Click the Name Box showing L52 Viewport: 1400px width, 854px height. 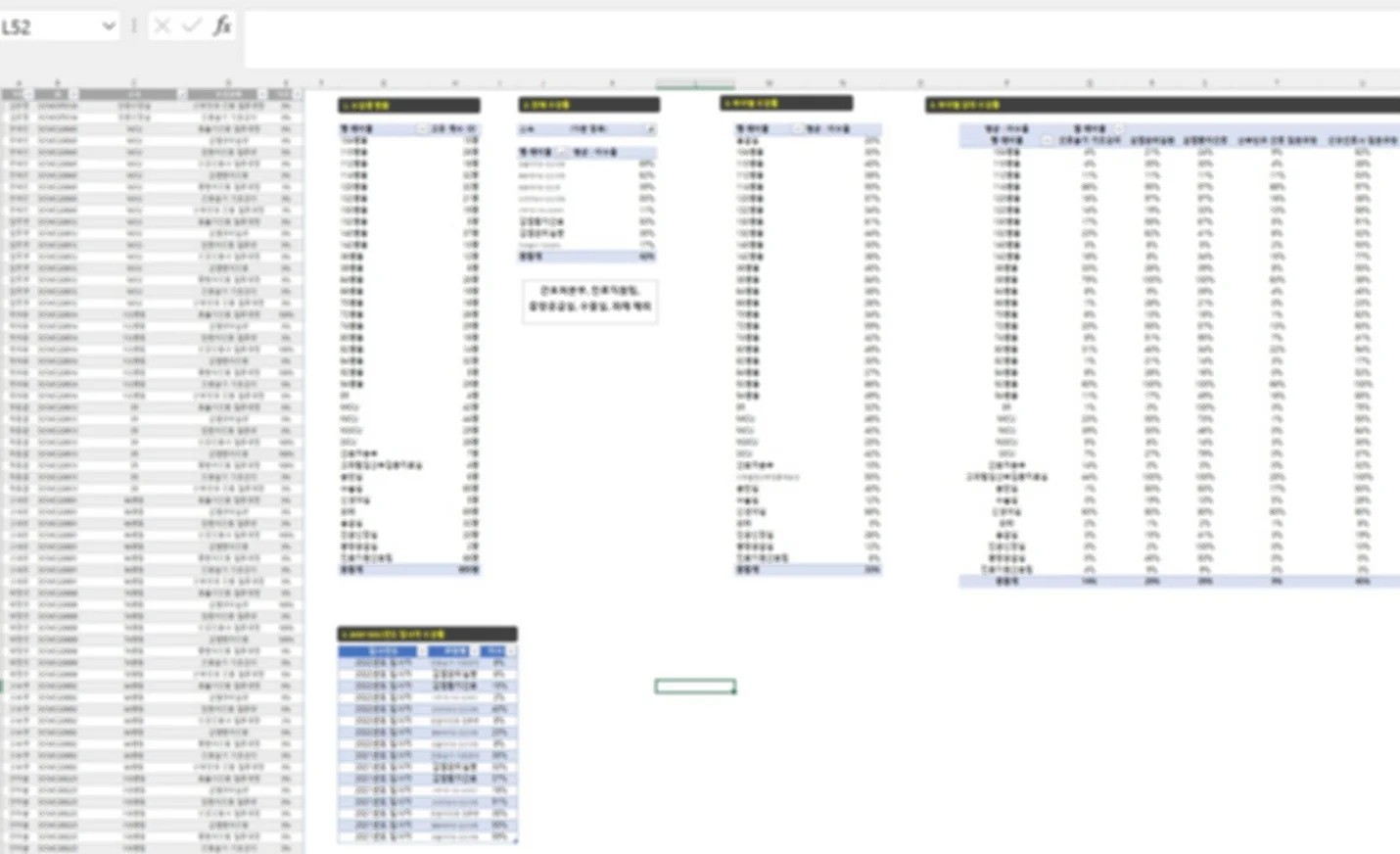47,26
